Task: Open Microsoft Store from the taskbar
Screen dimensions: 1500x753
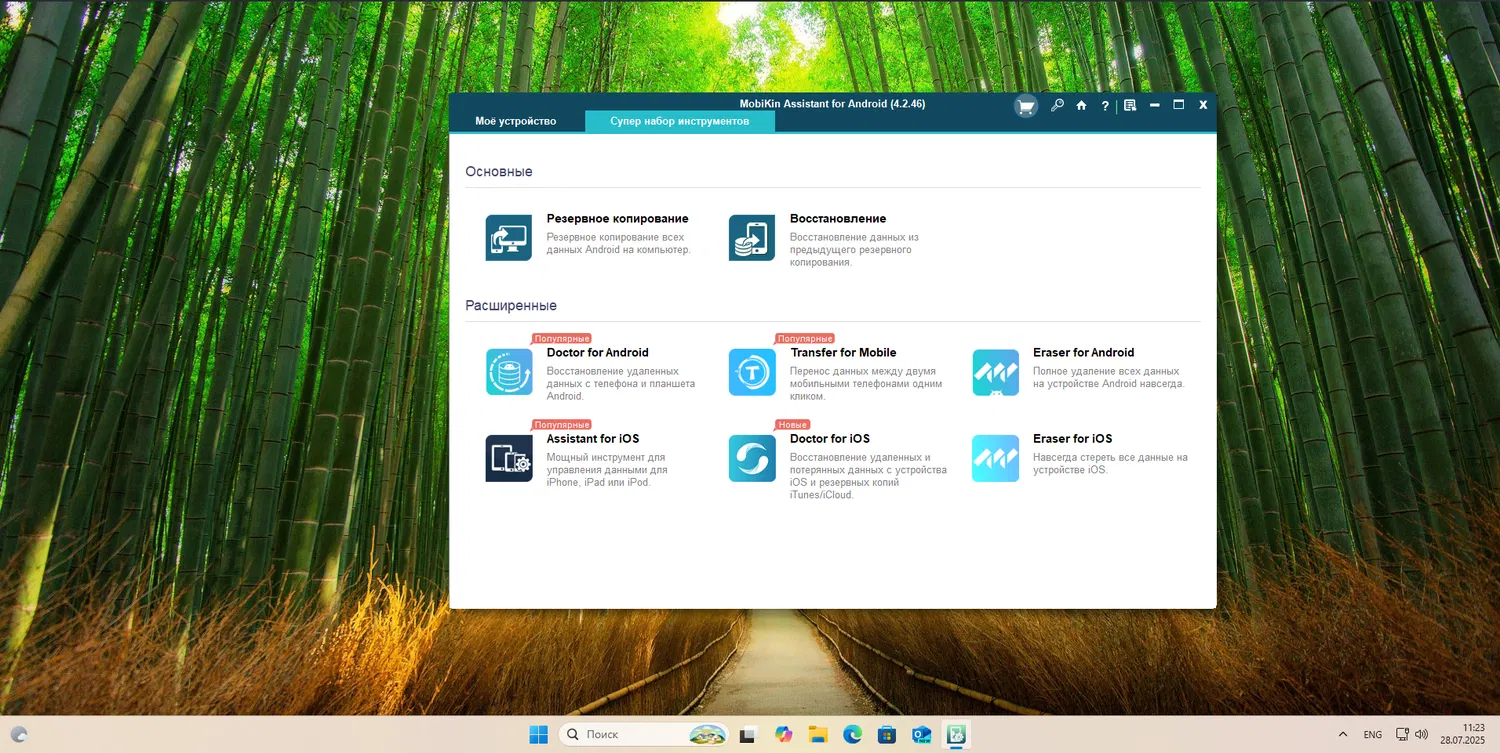Action: point(886,735)
